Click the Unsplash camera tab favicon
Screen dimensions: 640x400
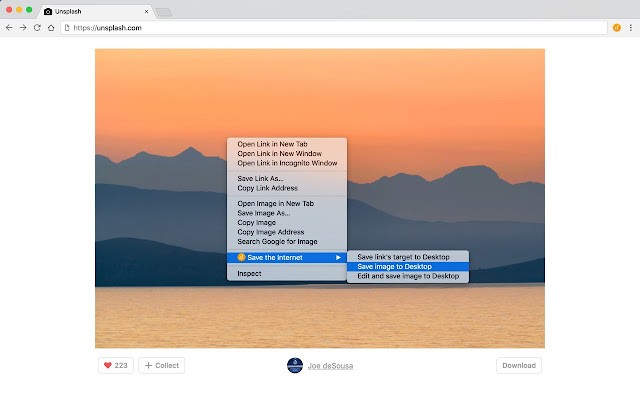(x=47, y=11)
